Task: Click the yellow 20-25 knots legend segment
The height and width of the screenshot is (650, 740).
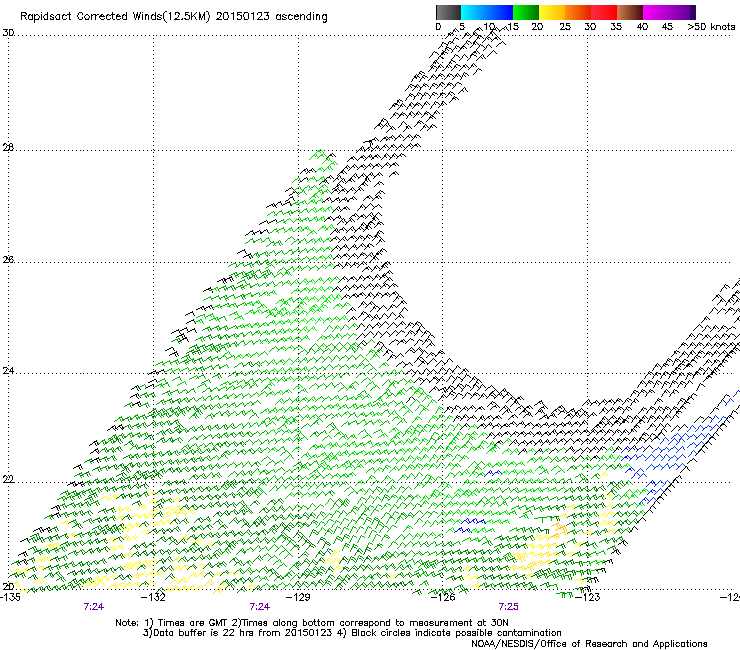Action: click(552, 12)
